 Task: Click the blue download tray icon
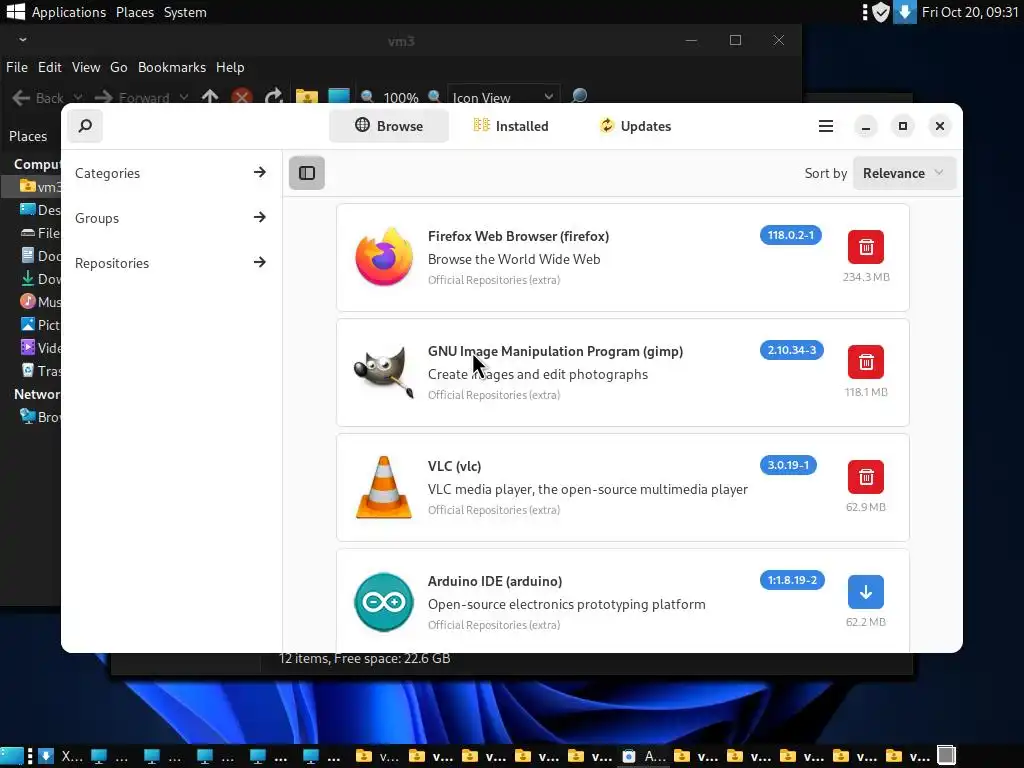(x=904, y=12)
